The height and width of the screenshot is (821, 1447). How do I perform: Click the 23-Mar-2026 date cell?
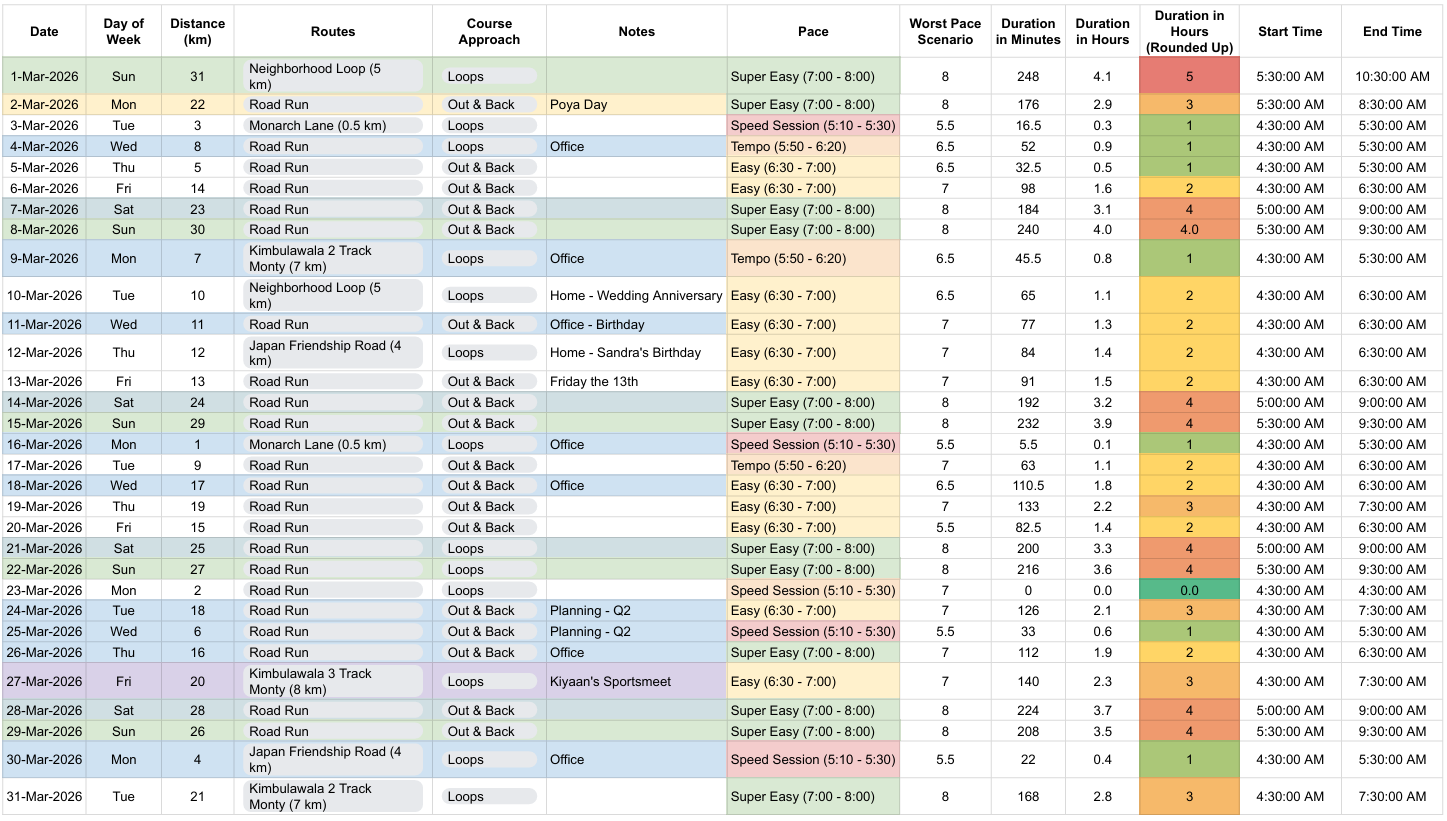coord(44,590)
